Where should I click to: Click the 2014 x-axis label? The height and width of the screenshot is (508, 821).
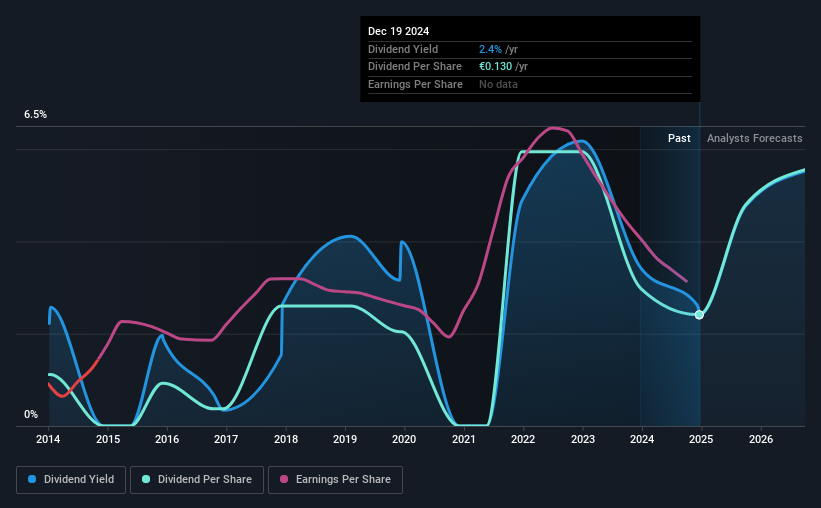coord(48,439)
